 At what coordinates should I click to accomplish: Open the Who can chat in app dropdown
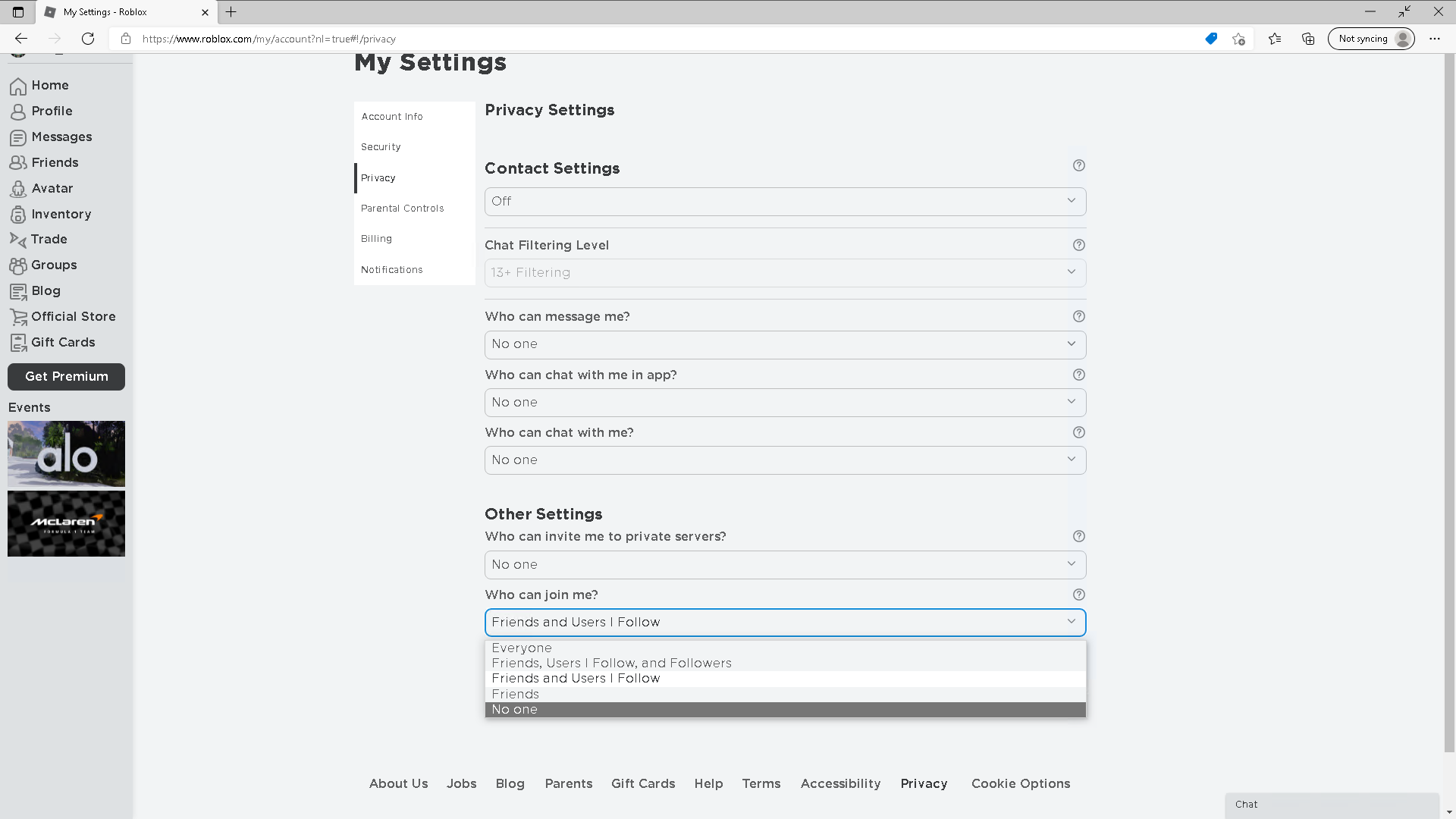[x=785, y=403]
